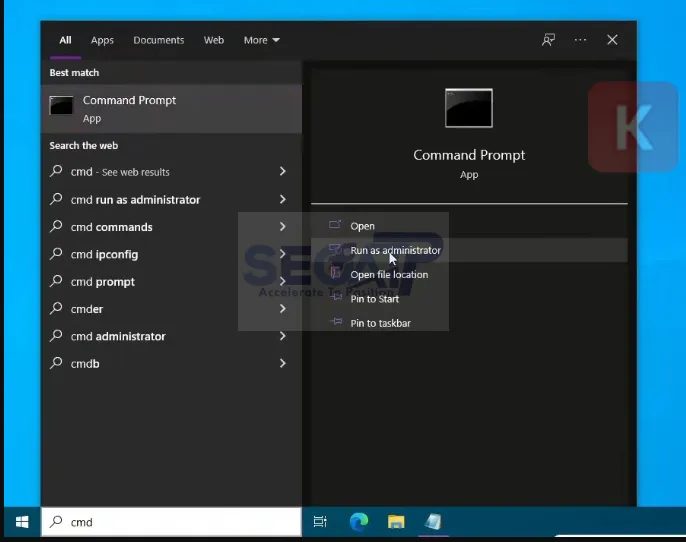The height and width of the screenshot is (542, 686).
Task: Click Command Prompt title in preview pane
Action: click(469, 155)
